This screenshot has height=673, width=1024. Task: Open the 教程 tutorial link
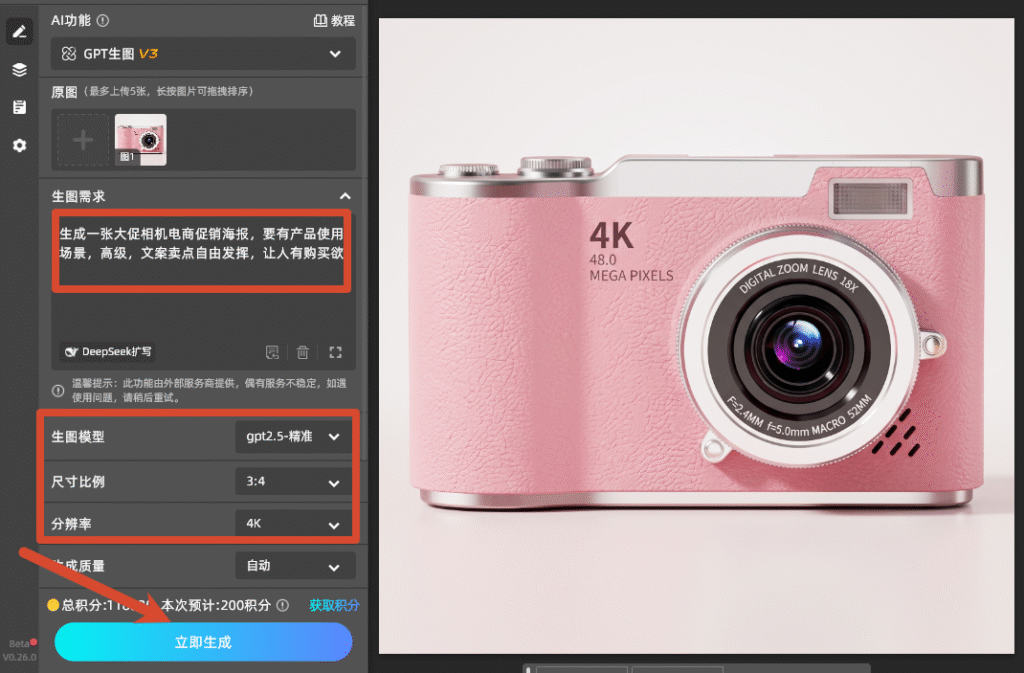tap(334, 21)
